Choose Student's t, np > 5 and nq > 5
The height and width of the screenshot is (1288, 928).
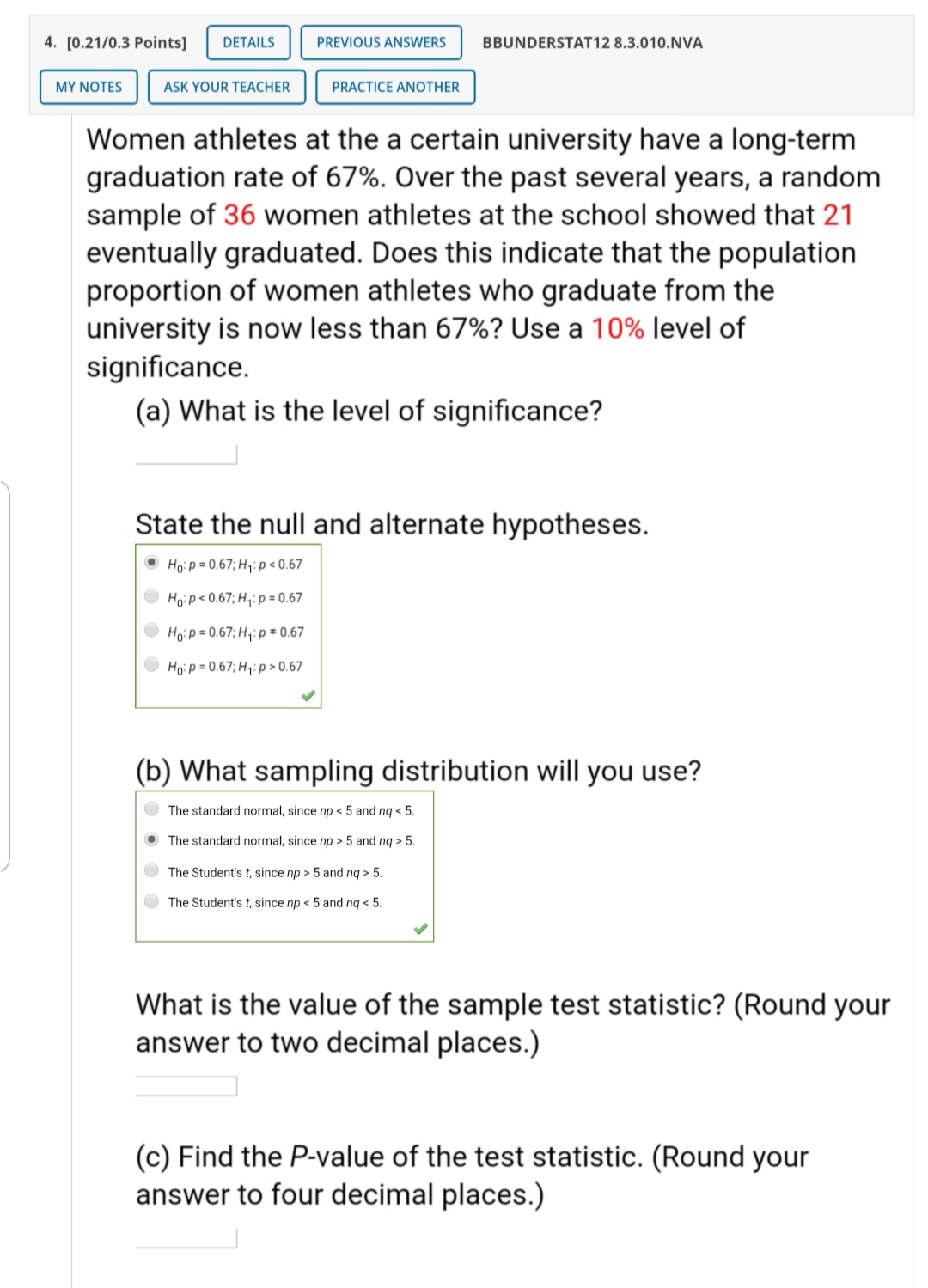(x=152, y=870)
